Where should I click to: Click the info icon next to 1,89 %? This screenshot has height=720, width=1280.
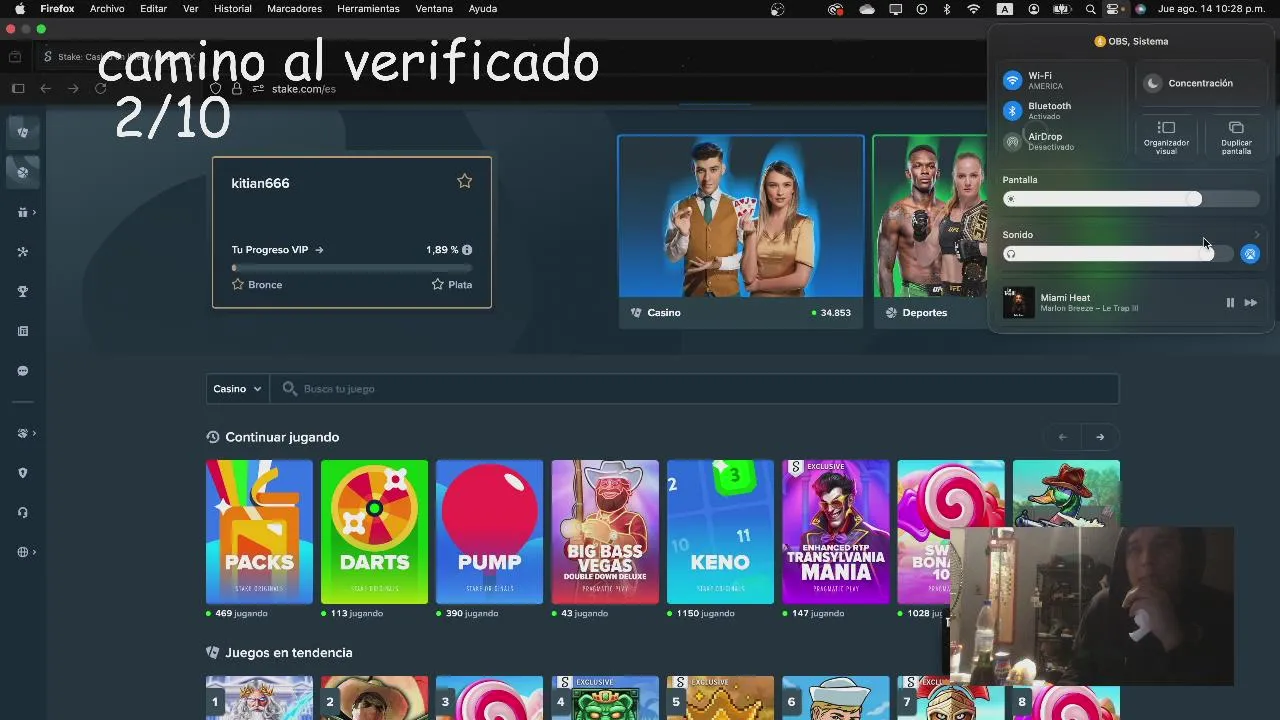(467, 250)
